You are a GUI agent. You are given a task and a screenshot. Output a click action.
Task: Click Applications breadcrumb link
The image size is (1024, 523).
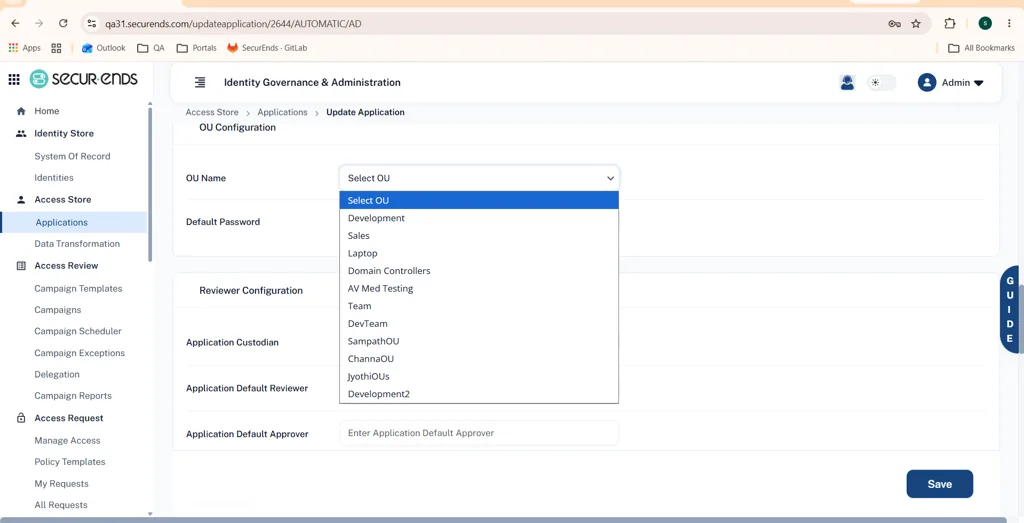coord(282,112)
